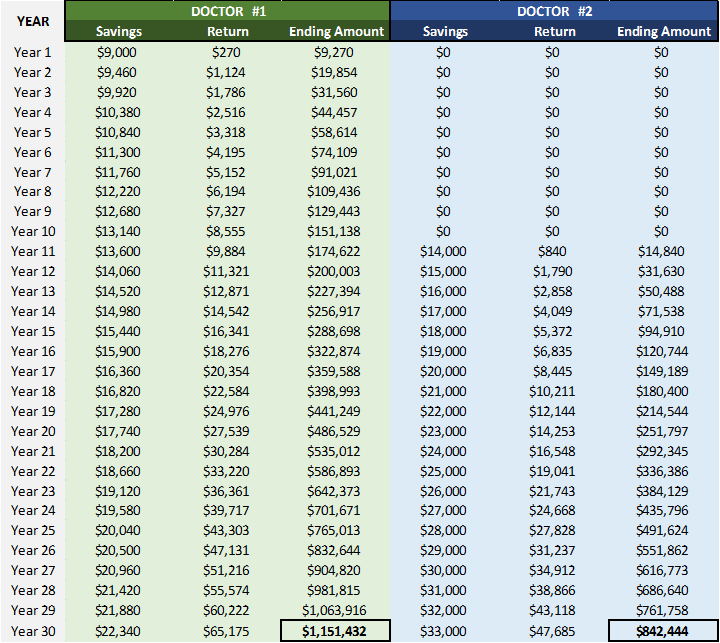This screenshot has height=643, width=720.
Task: Click the $9,000 savings cell in Year 1
Action: tap(118, 52)
